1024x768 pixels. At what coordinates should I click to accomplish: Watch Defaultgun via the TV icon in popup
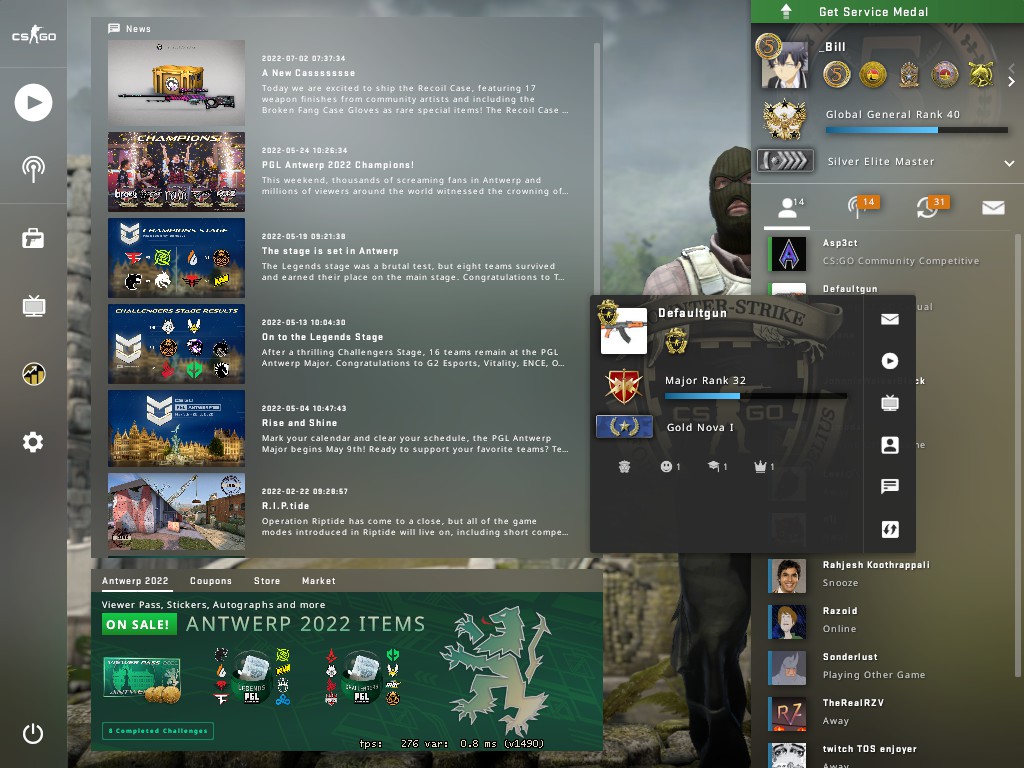889,403
